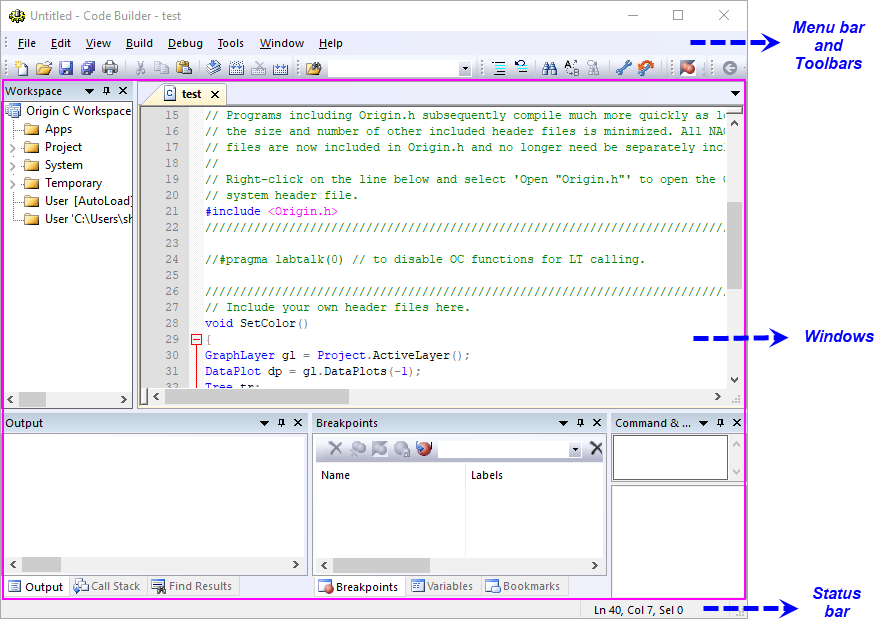Switch to the Variables tab
Image resolution: width=889 pixels, height=619 pixels.
[442, 586]
